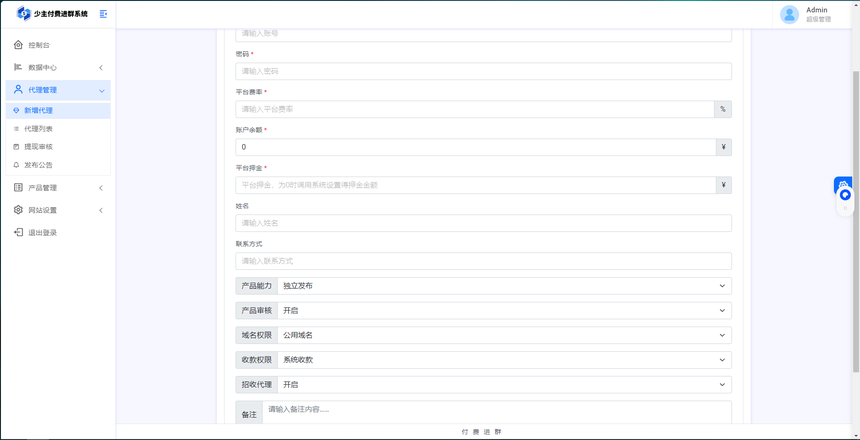The image size is (860, 440).
Task: Click 数据中心 chart icon
Action: 18,67
